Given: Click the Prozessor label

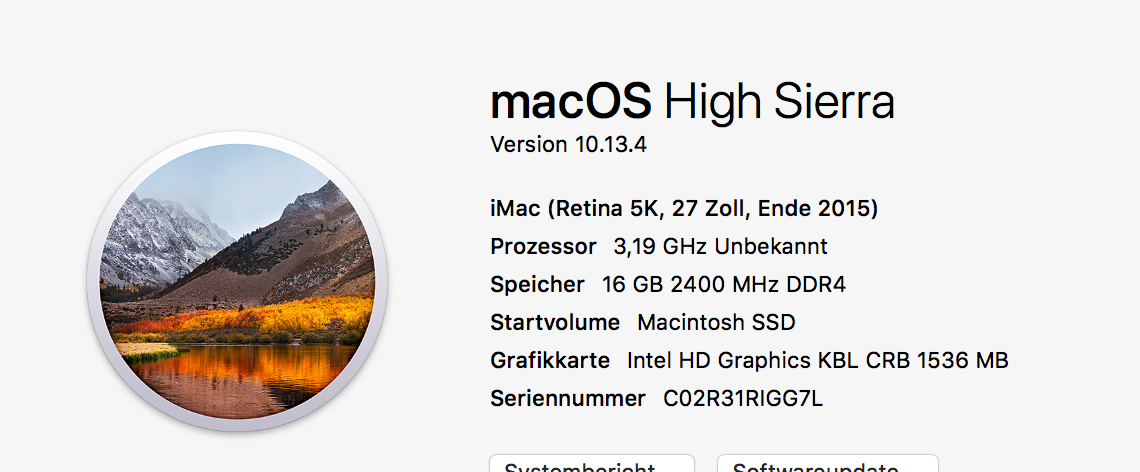Looking at the screenshot, I should pyautogui.click(x=543, y=246).
